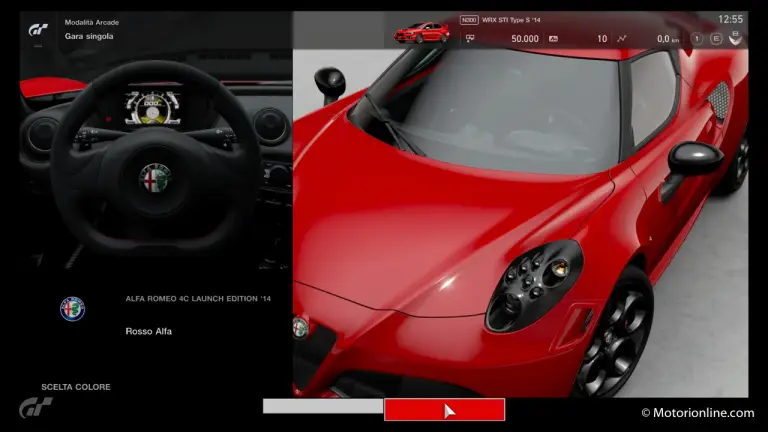Screen dimensions: 768x432
Task: Click the Gran Turismo logo in header
Action: pos(38,30)
